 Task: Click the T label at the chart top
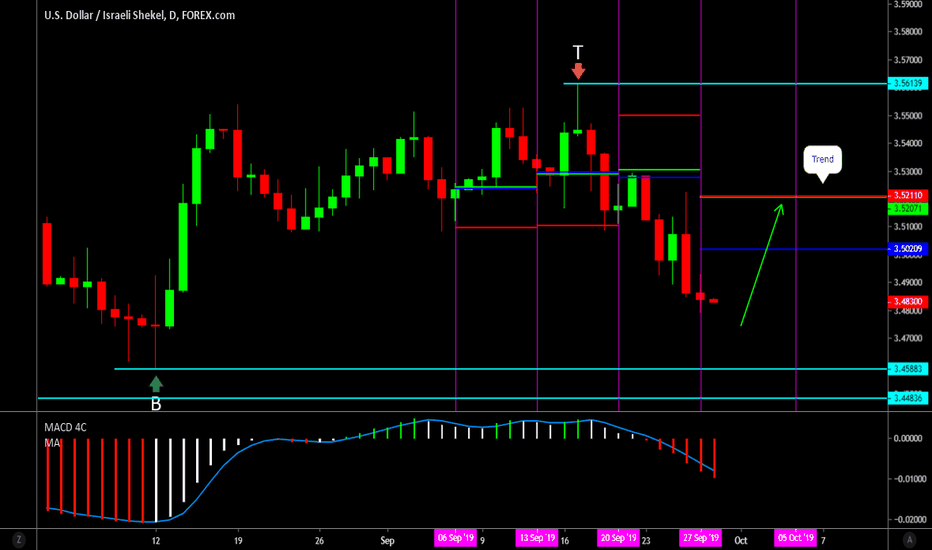578,52
